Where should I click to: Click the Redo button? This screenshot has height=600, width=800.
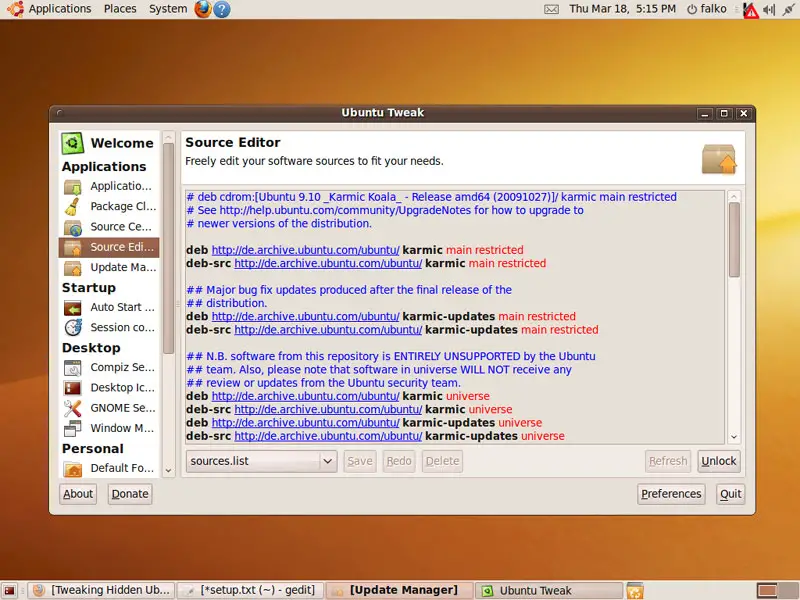(399, 461)
